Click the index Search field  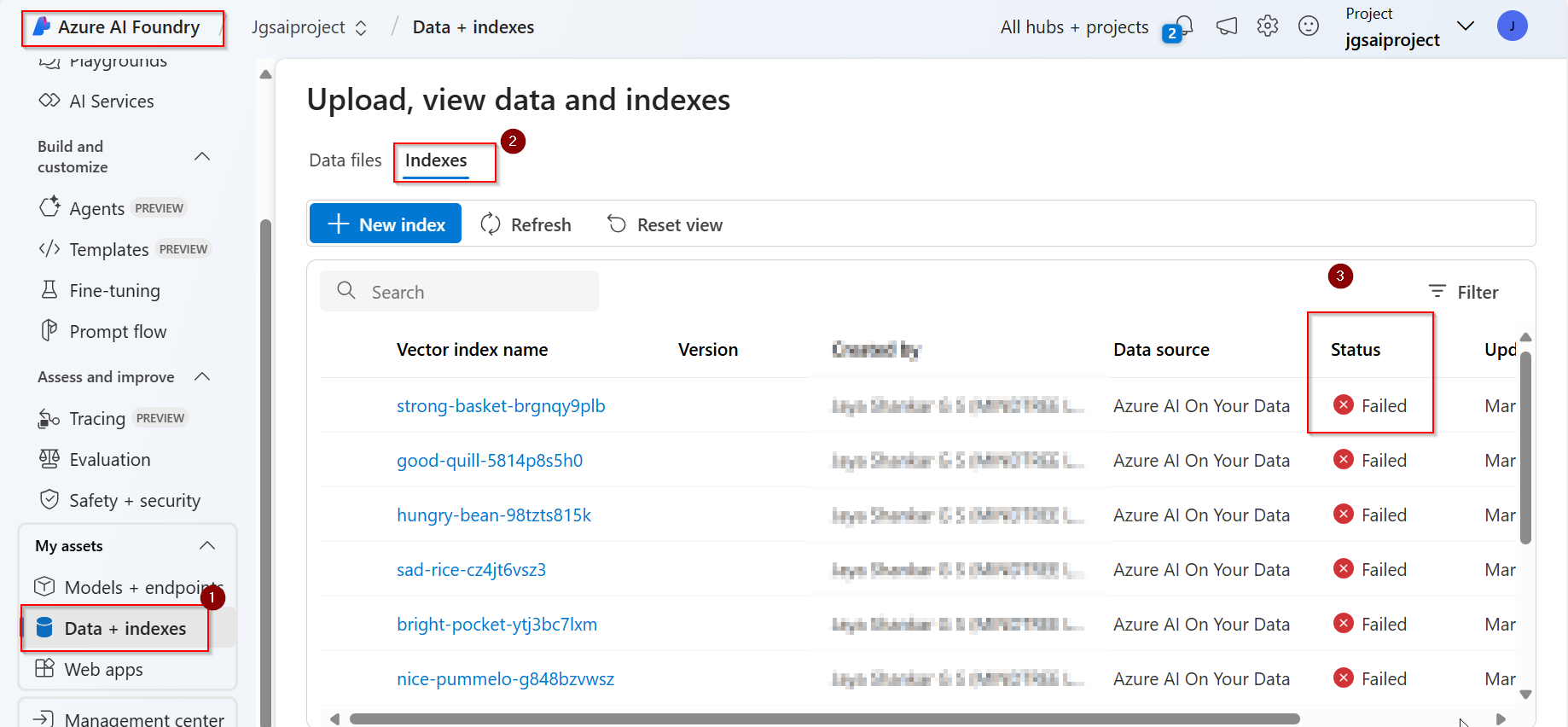click(x=459, y=292)
